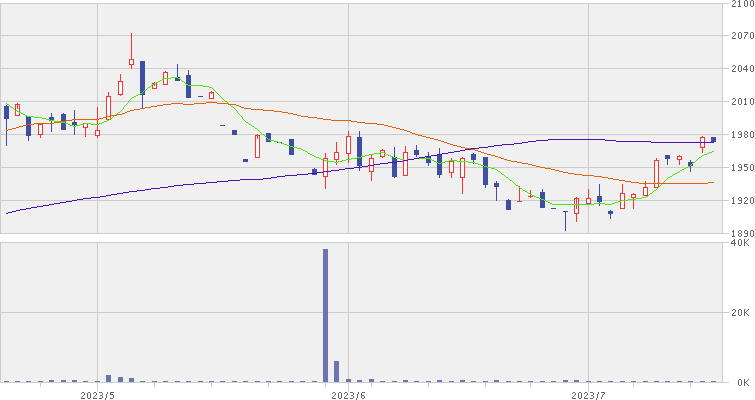
Task: Click the tallest volume bar in the chart
Action: pos(325,315)
